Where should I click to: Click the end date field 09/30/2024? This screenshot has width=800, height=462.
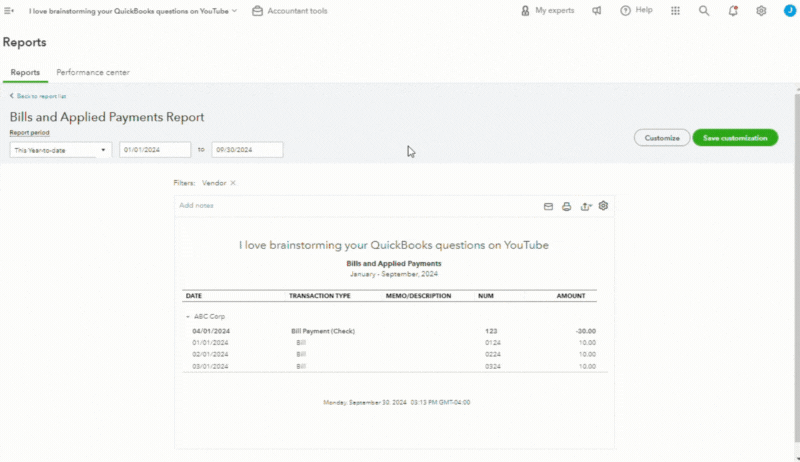(247, 150)
